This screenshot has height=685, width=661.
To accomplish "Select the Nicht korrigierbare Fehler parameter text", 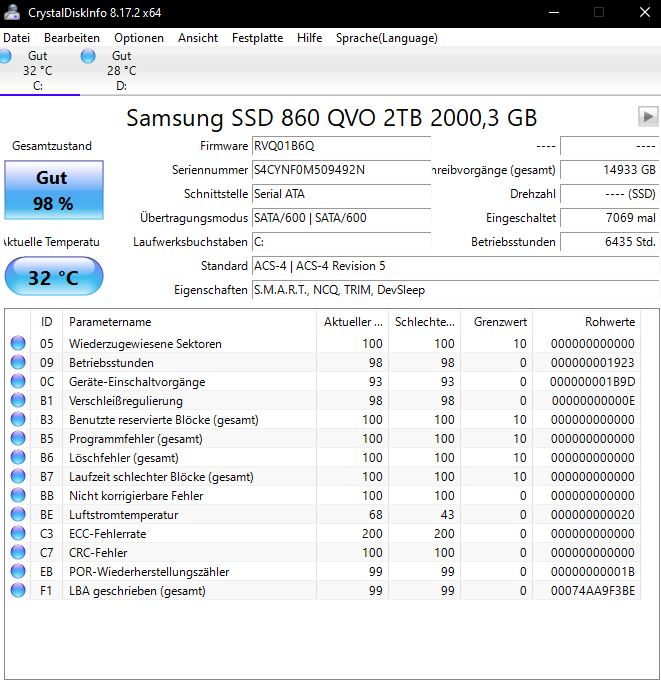I will [x=136, y=496].
